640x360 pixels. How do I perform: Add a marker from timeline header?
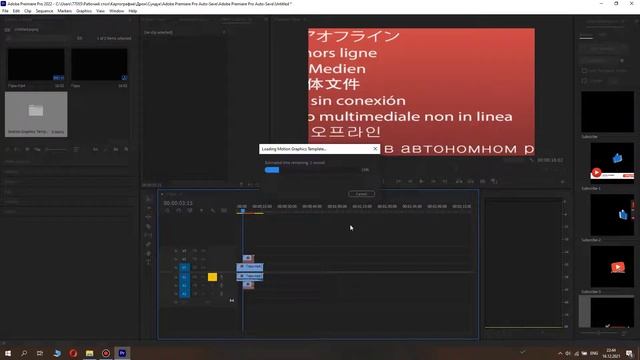click(x=202, y=211)
